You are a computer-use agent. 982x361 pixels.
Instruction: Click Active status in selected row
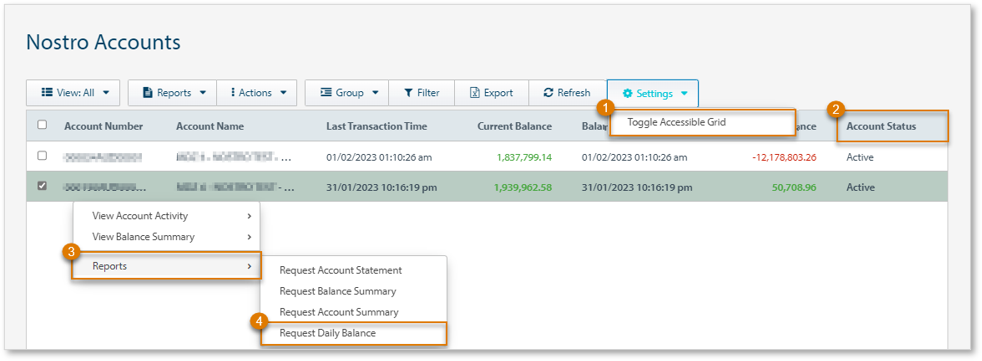[861, 187]
